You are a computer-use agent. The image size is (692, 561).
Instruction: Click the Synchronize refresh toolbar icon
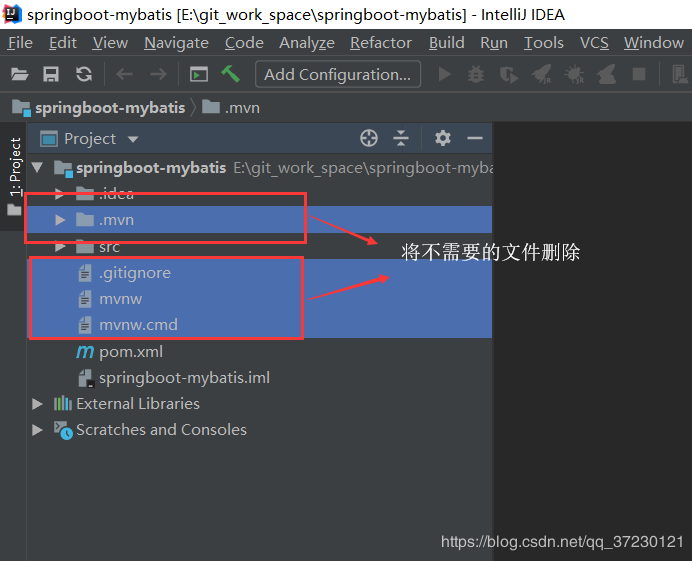coord(84,74)
